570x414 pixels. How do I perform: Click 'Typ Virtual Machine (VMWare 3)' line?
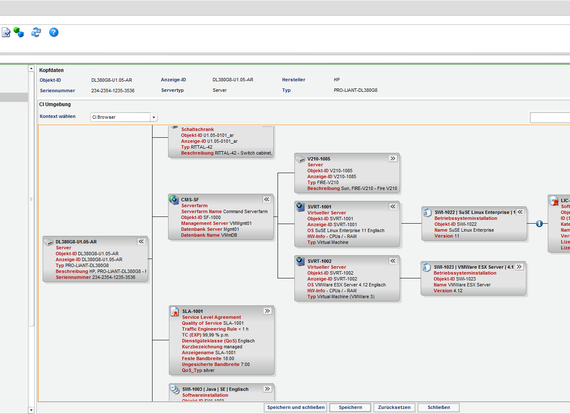coord(341,297)
